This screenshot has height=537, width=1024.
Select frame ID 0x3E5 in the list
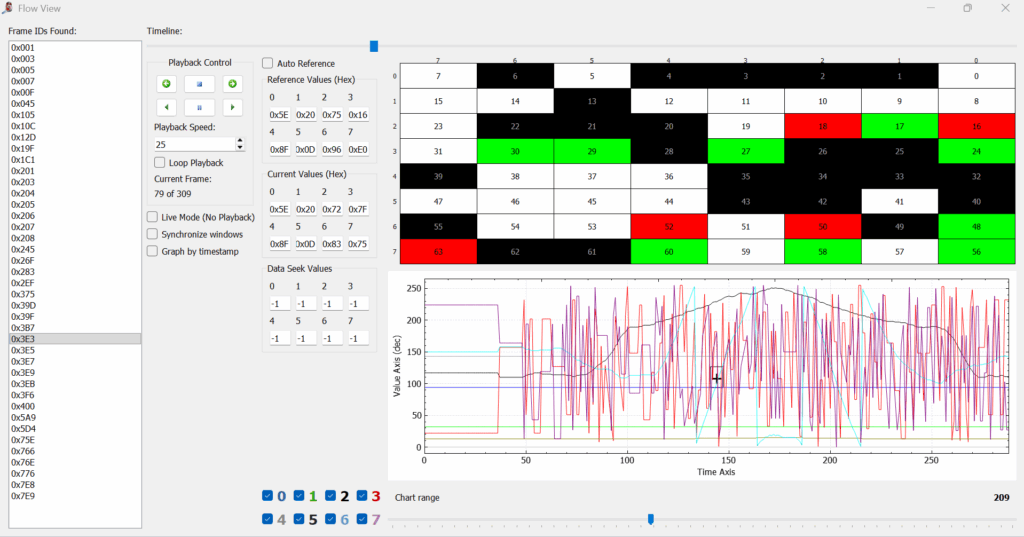(23, 350)
